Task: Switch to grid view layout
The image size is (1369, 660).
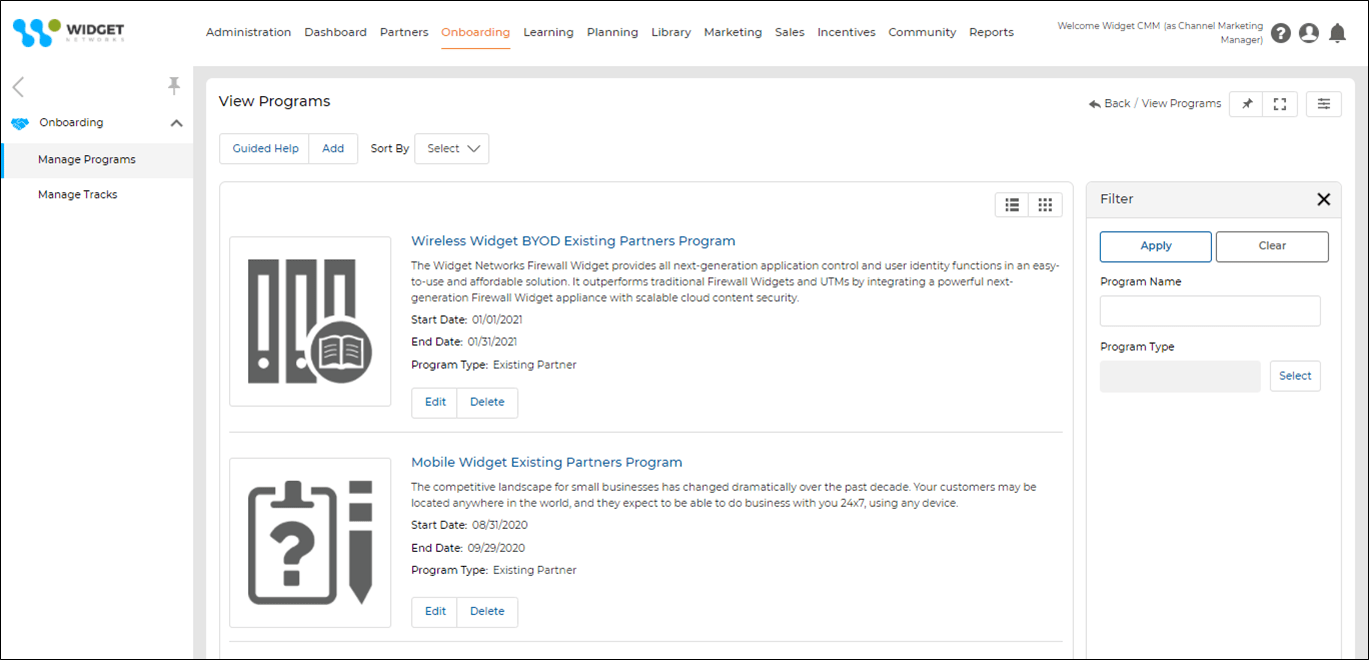Action: click(x=1045, y=205)
